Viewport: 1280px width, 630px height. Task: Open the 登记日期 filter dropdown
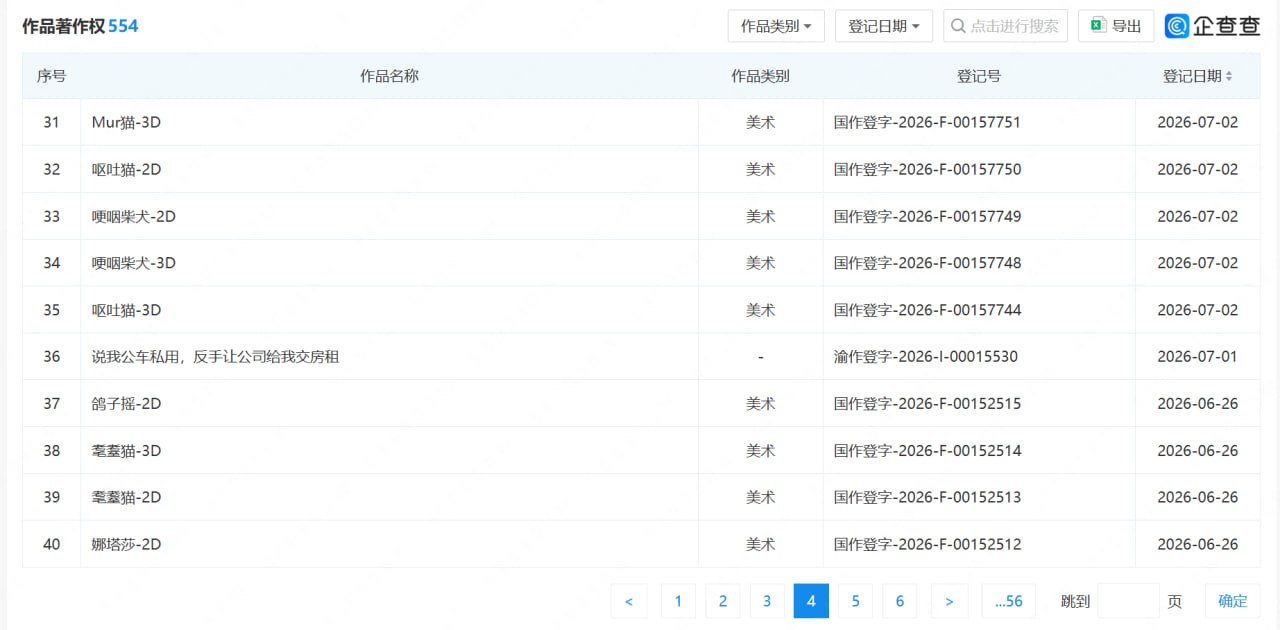click(x=884, y=26)
